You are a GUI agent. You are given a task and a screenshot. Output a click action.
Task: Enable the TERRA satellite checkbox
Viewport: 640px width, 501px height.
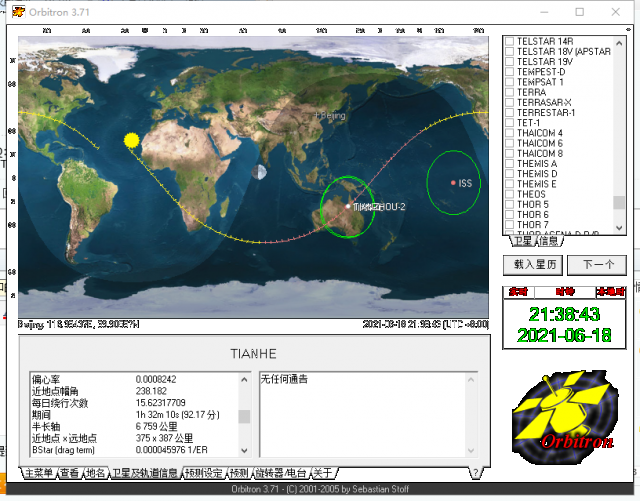pos(509,92)
